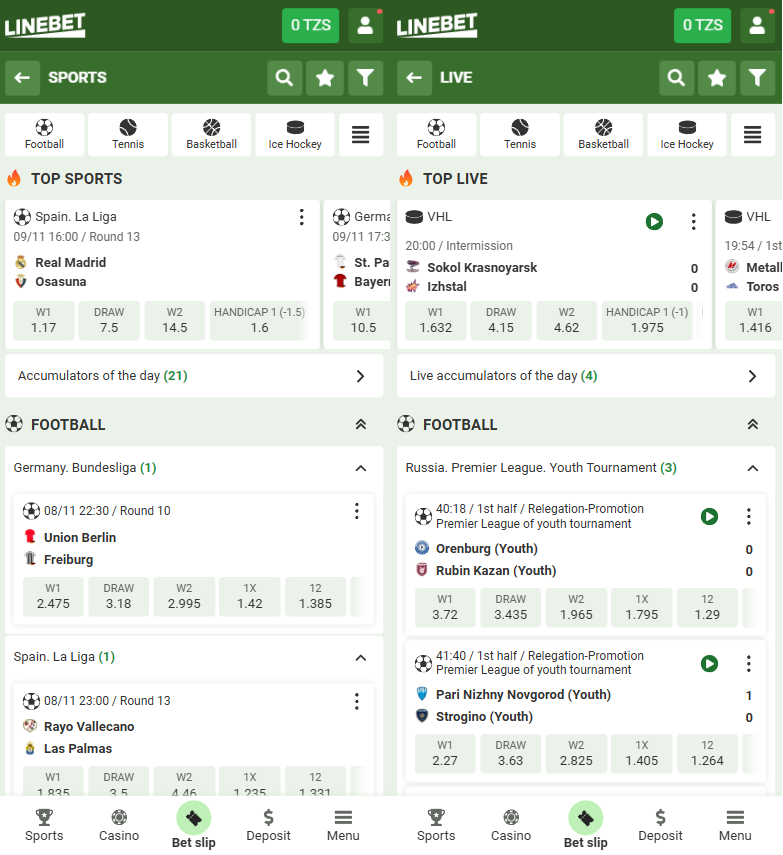Bet Handicap 1 (-1.5) at 1.6

pyautogui.click(x=260, y=321)
